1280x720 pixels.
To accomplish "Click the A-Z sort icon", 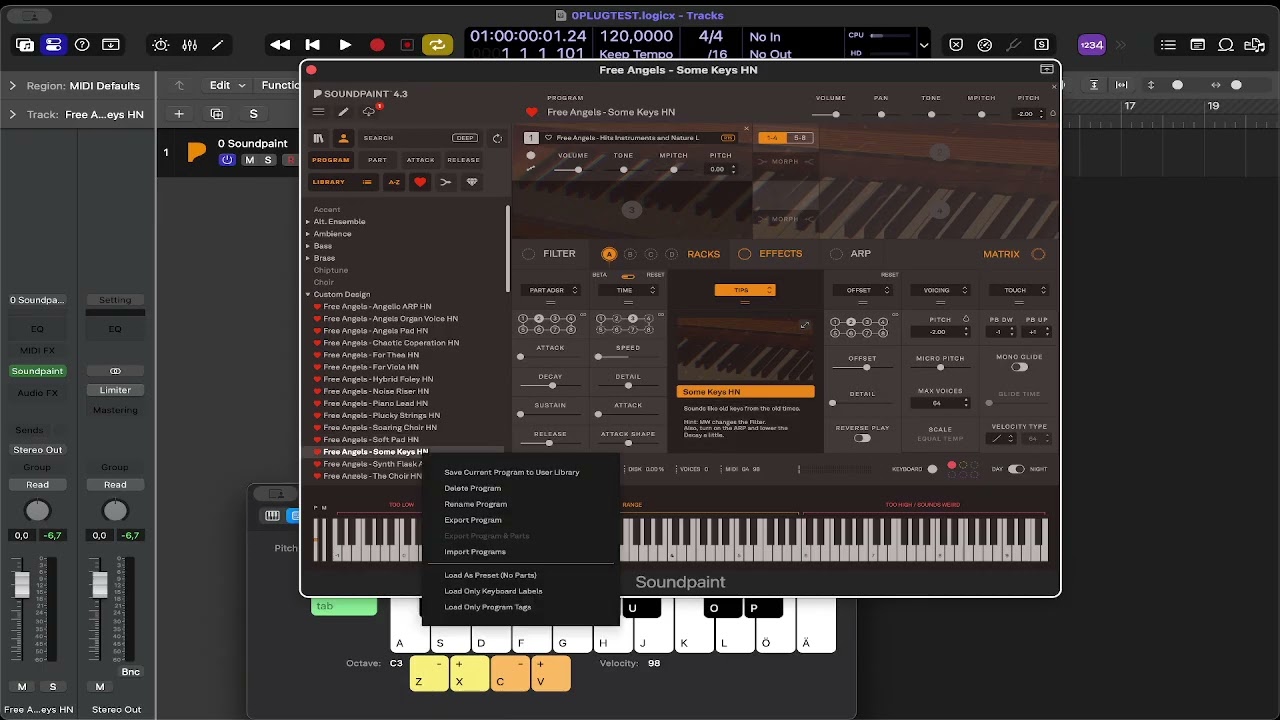I will click(x=394, y=182).
